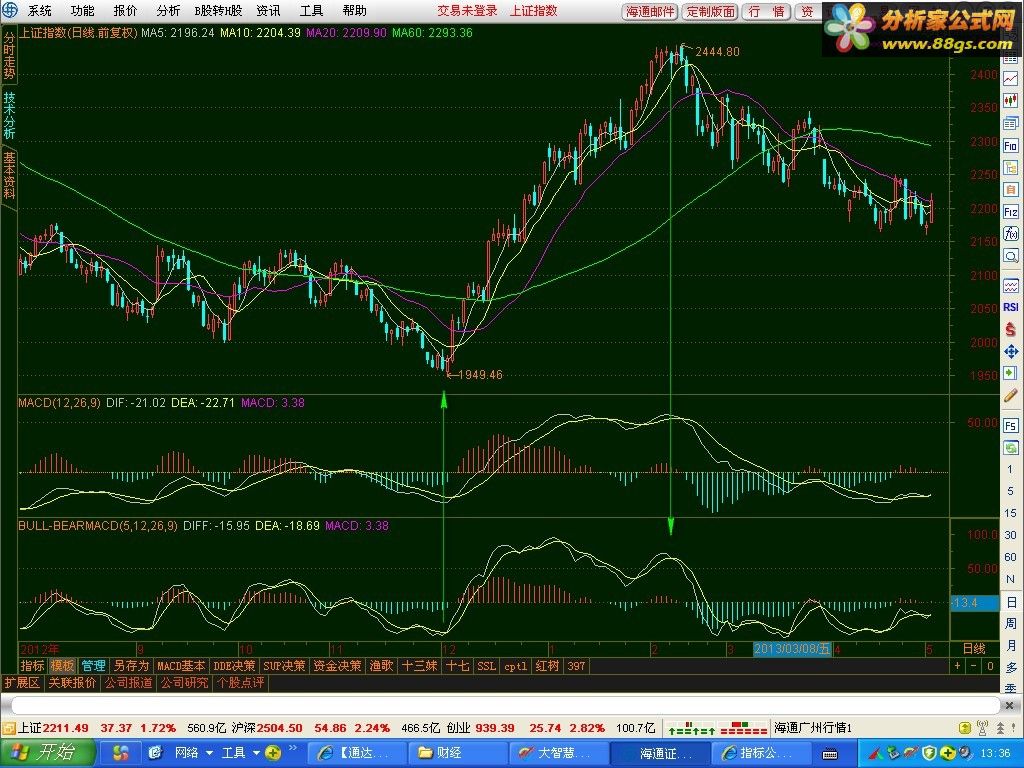
Task: Click the bottom message input bar
Action: (505, 705)
